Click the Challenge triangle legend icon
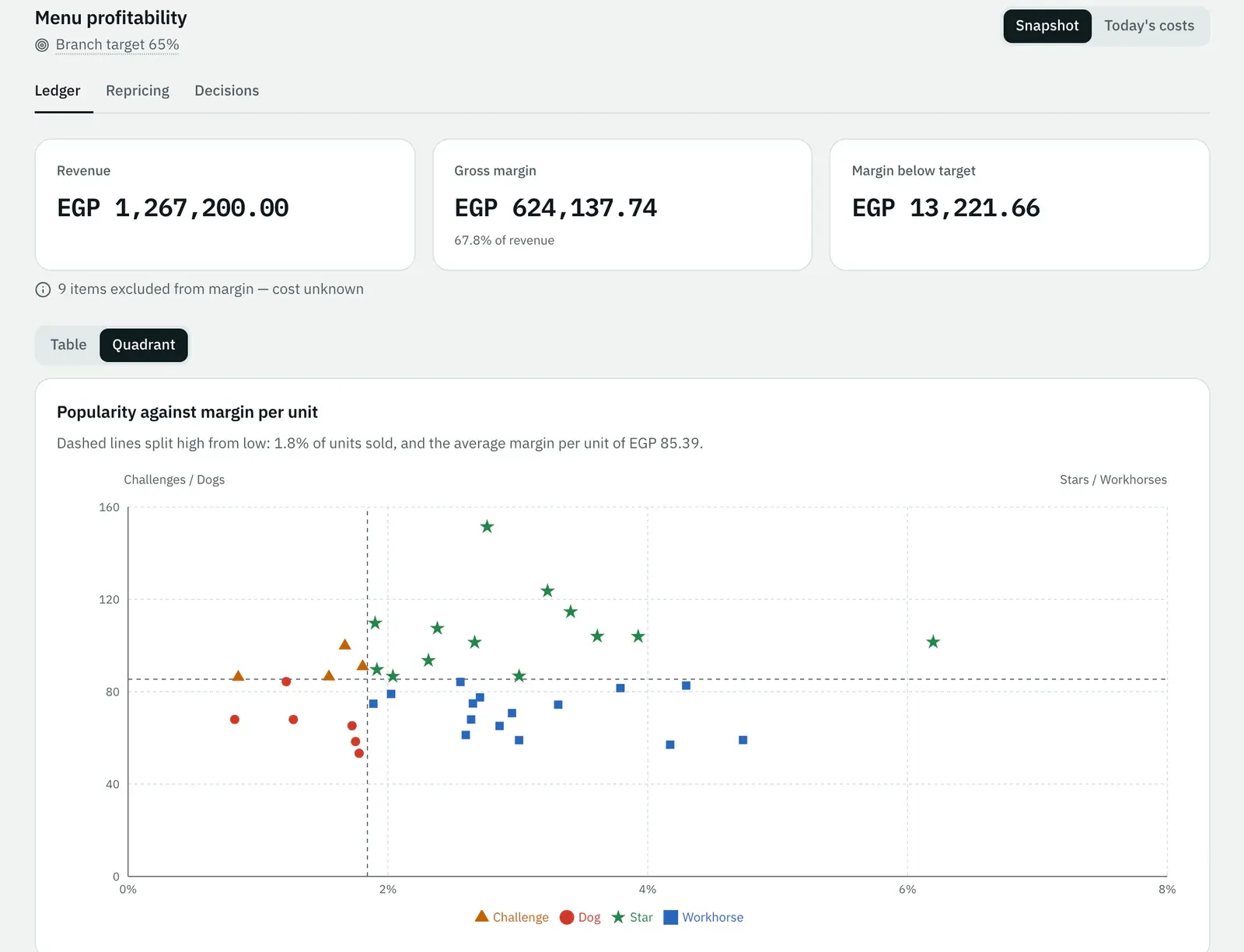1244x952 pixels. (481, 916)
